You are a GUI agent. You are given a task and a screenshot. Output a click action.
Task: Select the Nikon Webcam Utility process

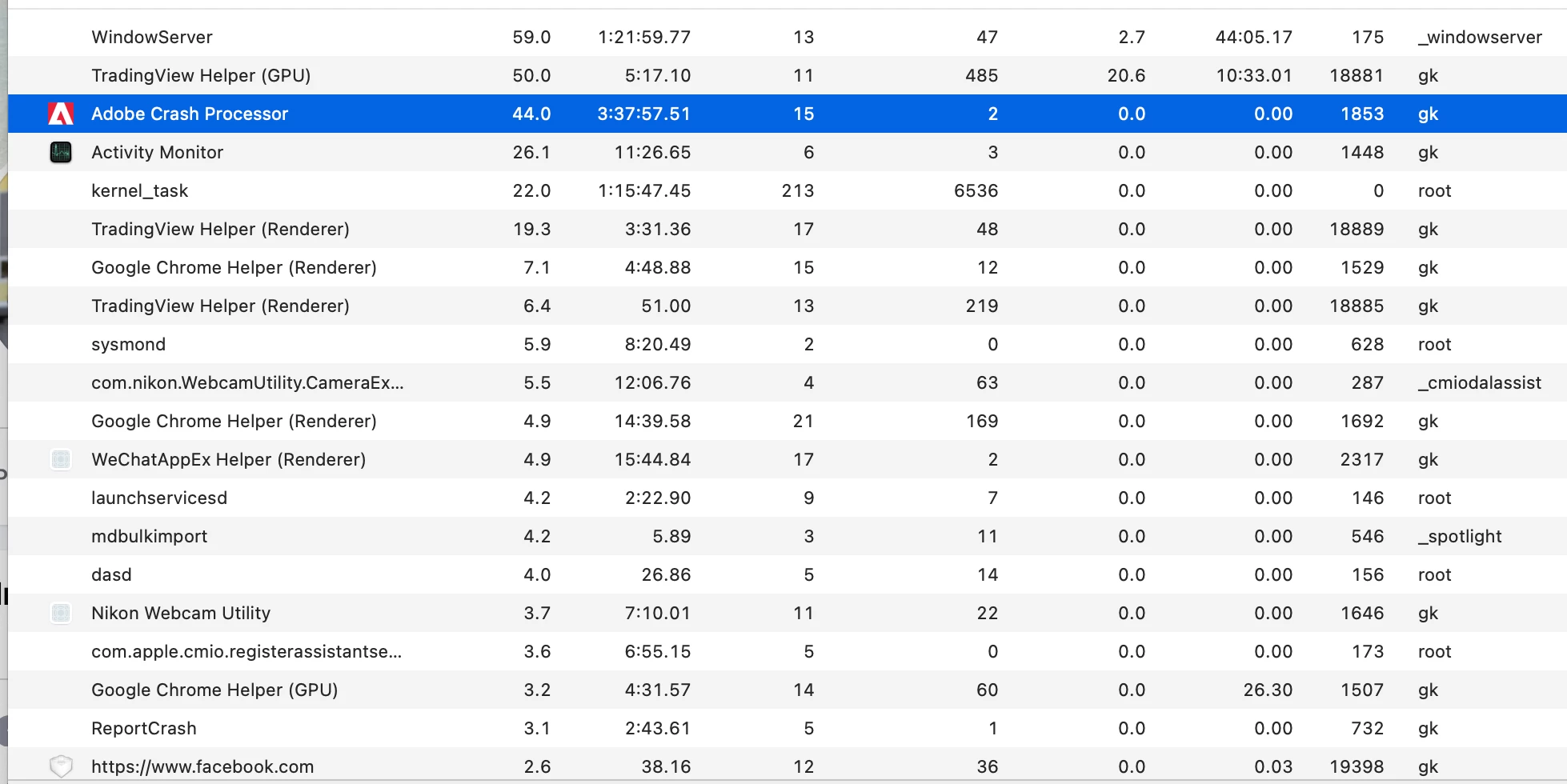coord(788,613)
